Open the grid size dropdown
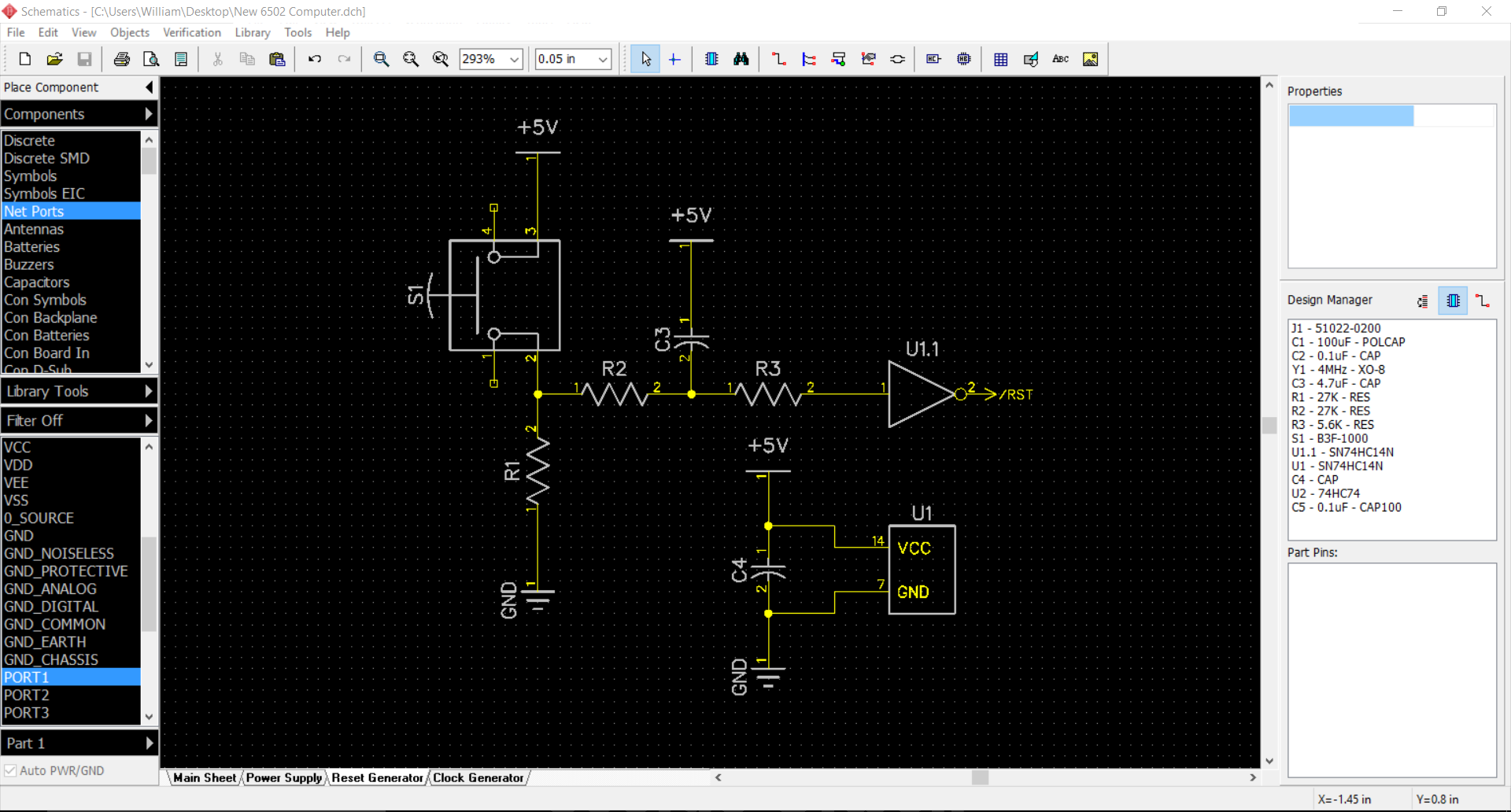1511x812 pixels. [x=603, y=59]
